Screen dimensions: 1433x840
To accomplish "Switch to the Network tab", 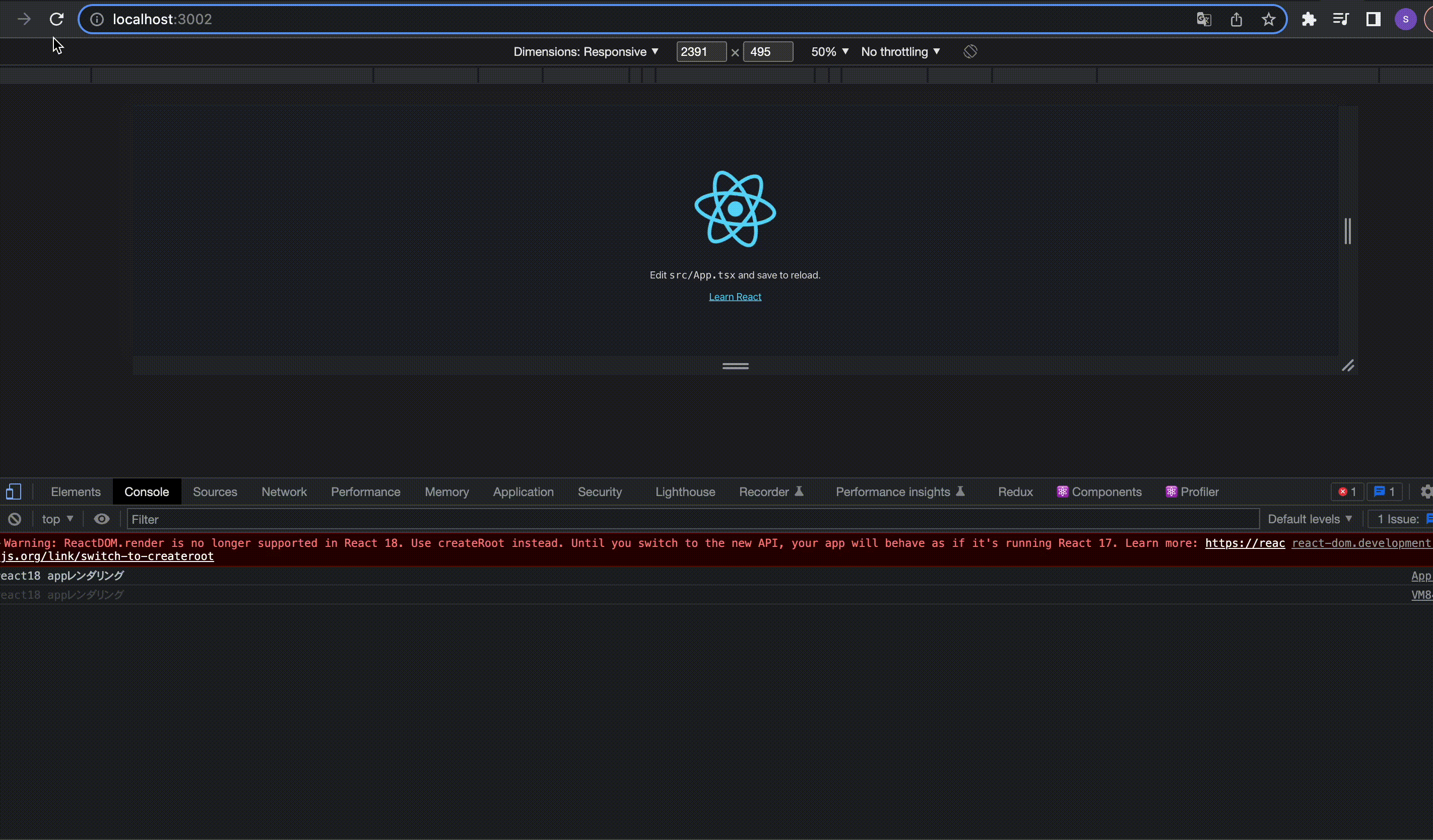I will tap(284, 492).
